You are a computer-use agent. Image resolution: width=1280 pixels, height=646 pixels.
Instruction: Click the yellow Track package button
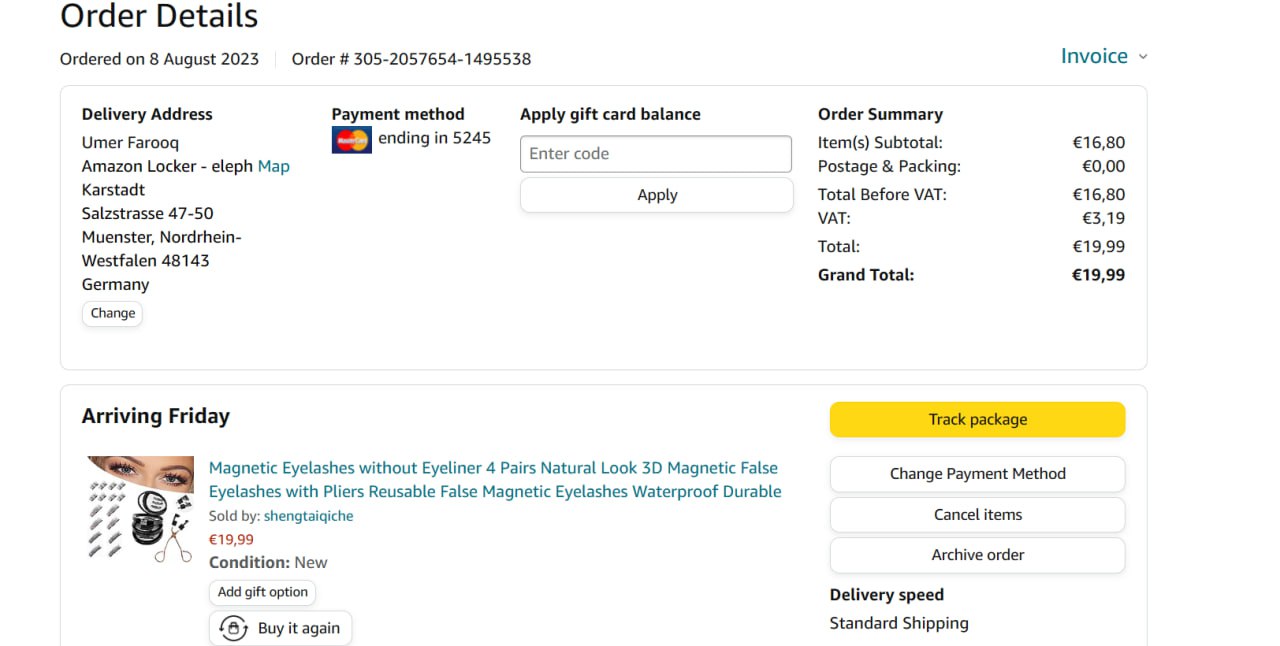[977, 420]
